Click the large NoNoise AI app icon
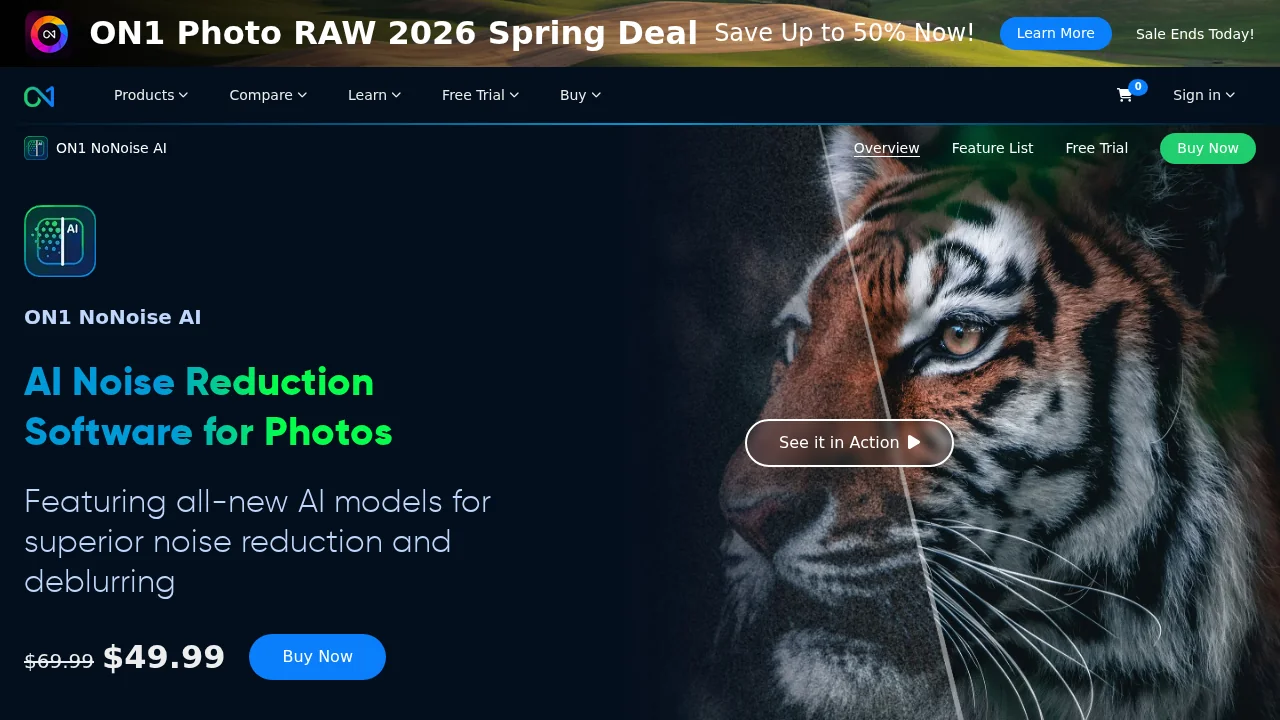Viewport: 1280px width, 720px height. click(x=60, y=241)
